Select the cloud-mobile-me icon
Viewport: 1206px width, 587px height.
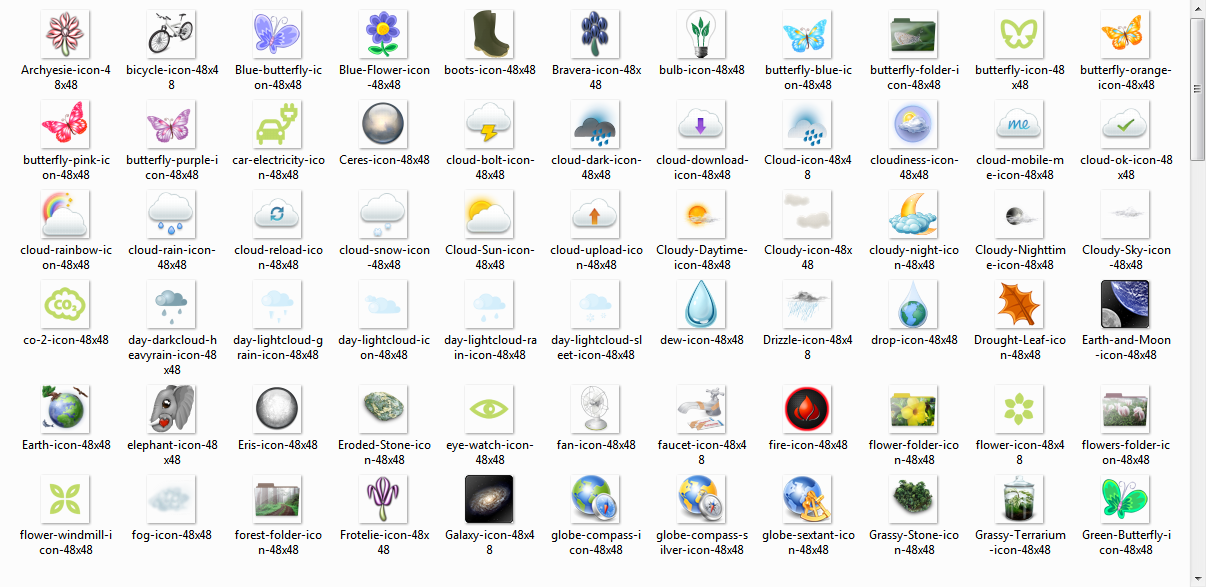point(1020,125)
